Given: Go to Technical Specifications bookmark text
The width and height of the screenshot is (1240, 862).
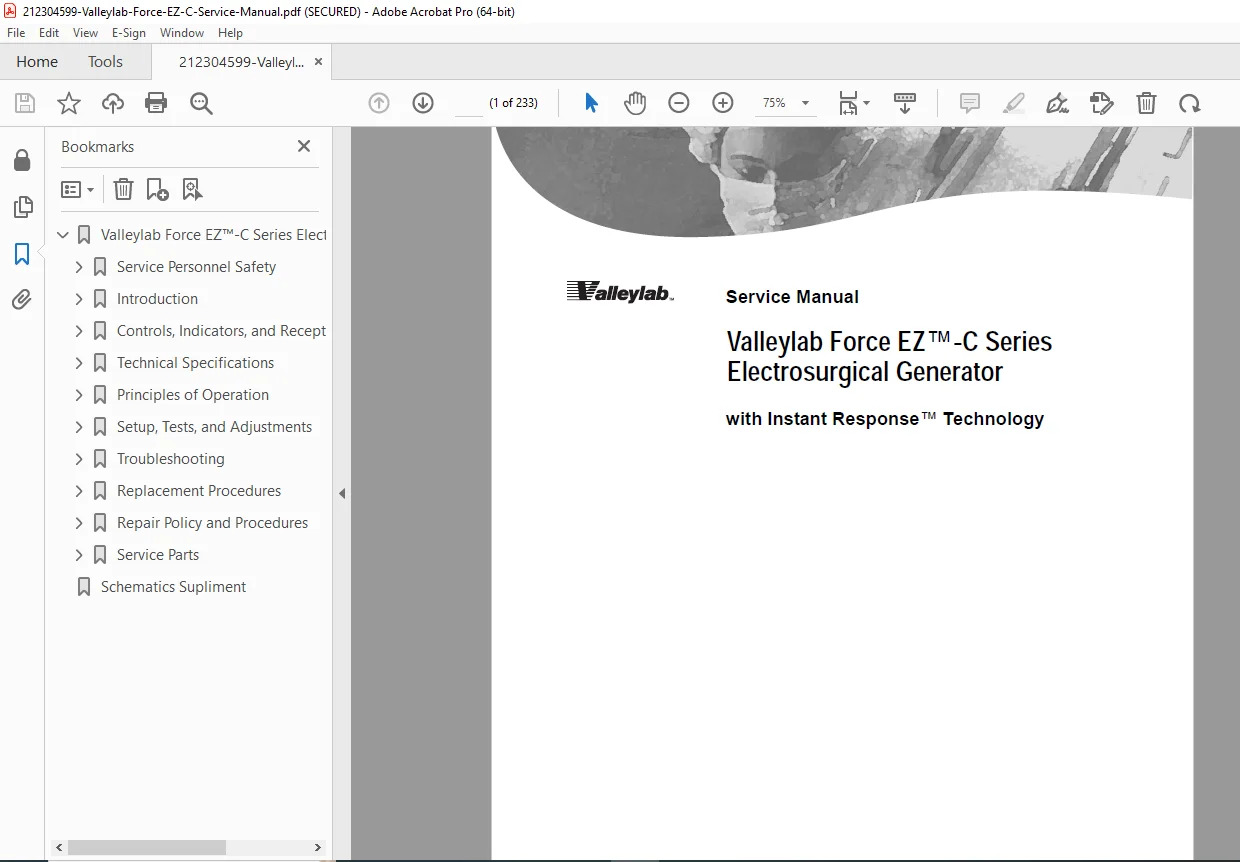Looking at the screenshot, I should click(195, 363).
